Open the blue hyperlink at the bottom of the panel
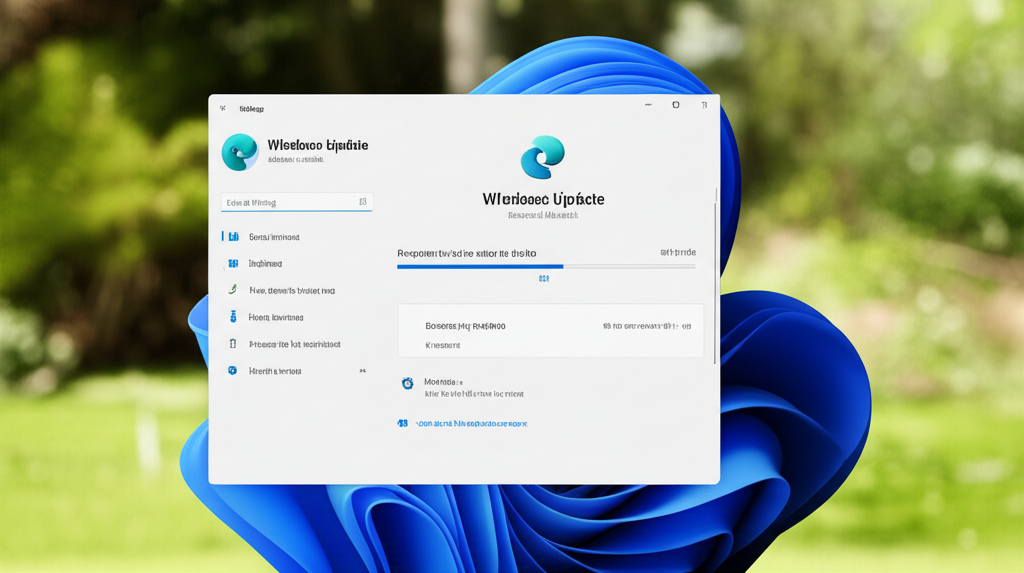Viewport: 1024px width, 573px height. click(469, 423)
